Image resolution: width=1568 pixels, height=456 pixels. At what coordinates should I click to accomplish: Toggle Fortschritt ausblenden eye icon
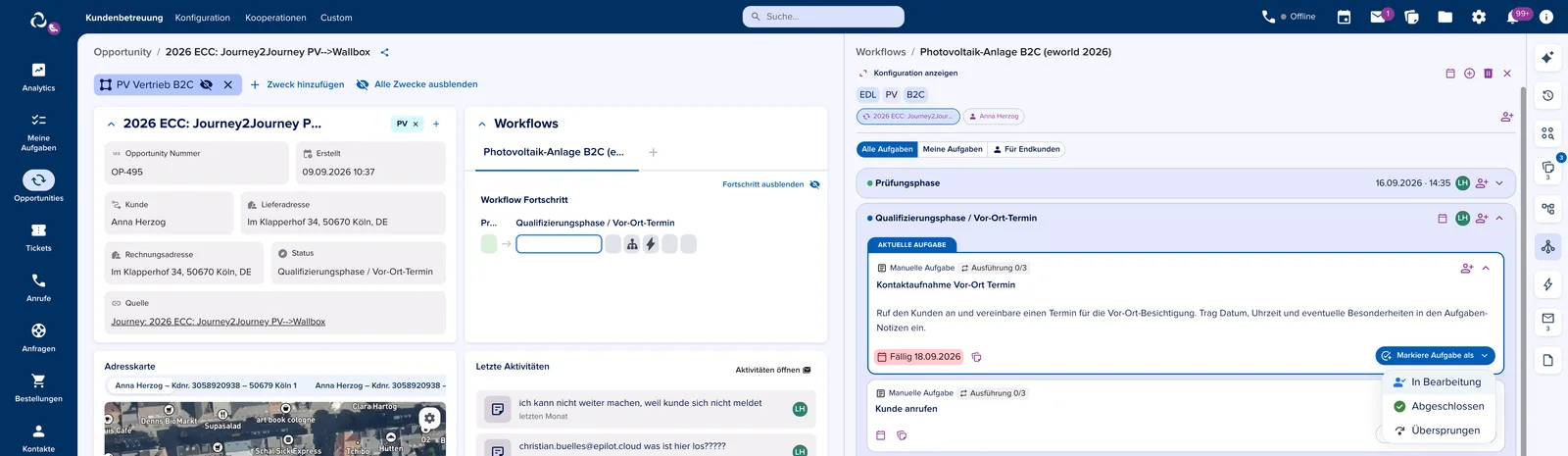[814, 184]
